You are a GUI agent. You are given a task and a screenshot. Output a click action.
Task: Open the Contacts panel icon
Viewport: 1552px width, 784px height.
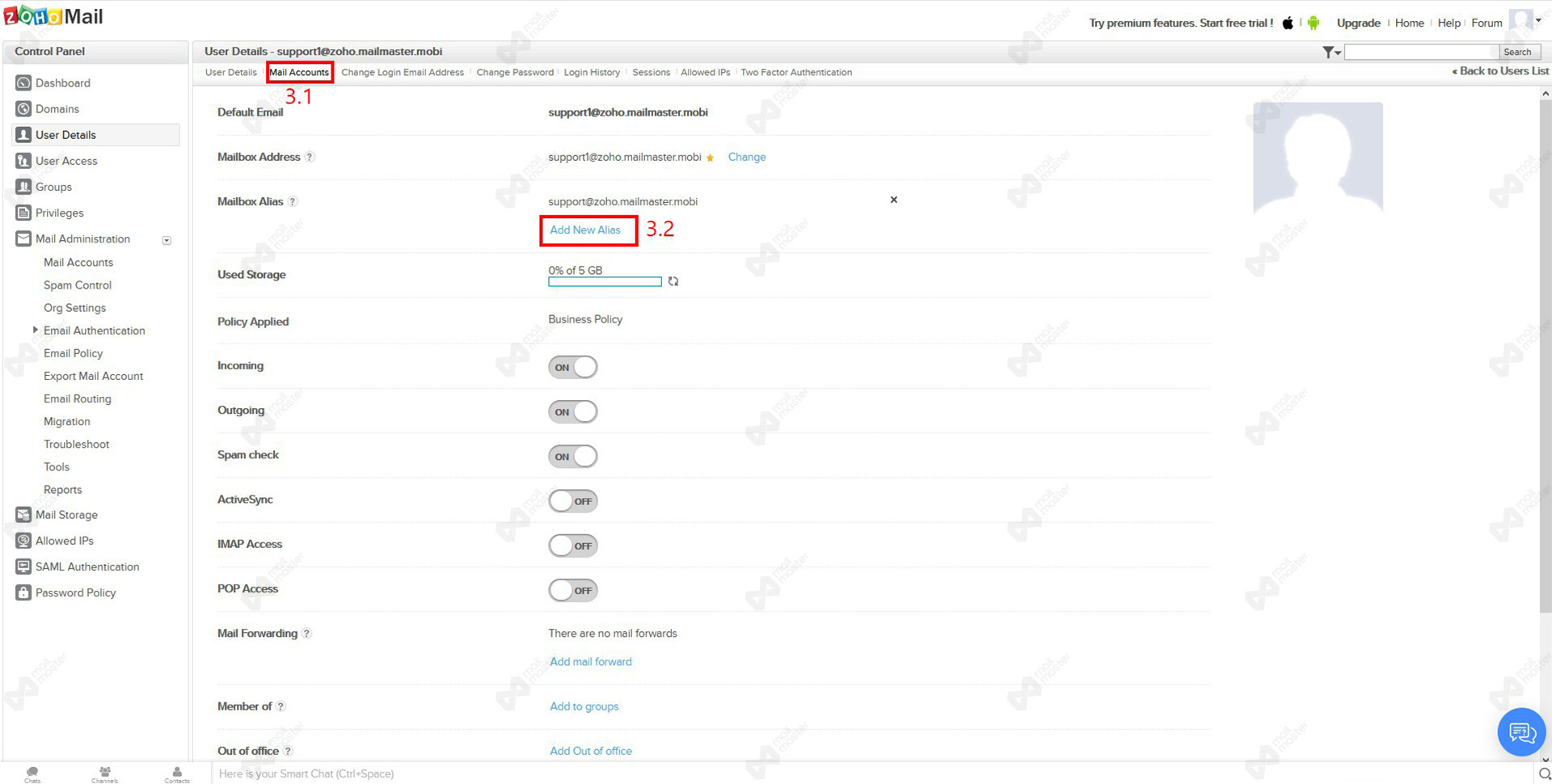coord(177,773)
